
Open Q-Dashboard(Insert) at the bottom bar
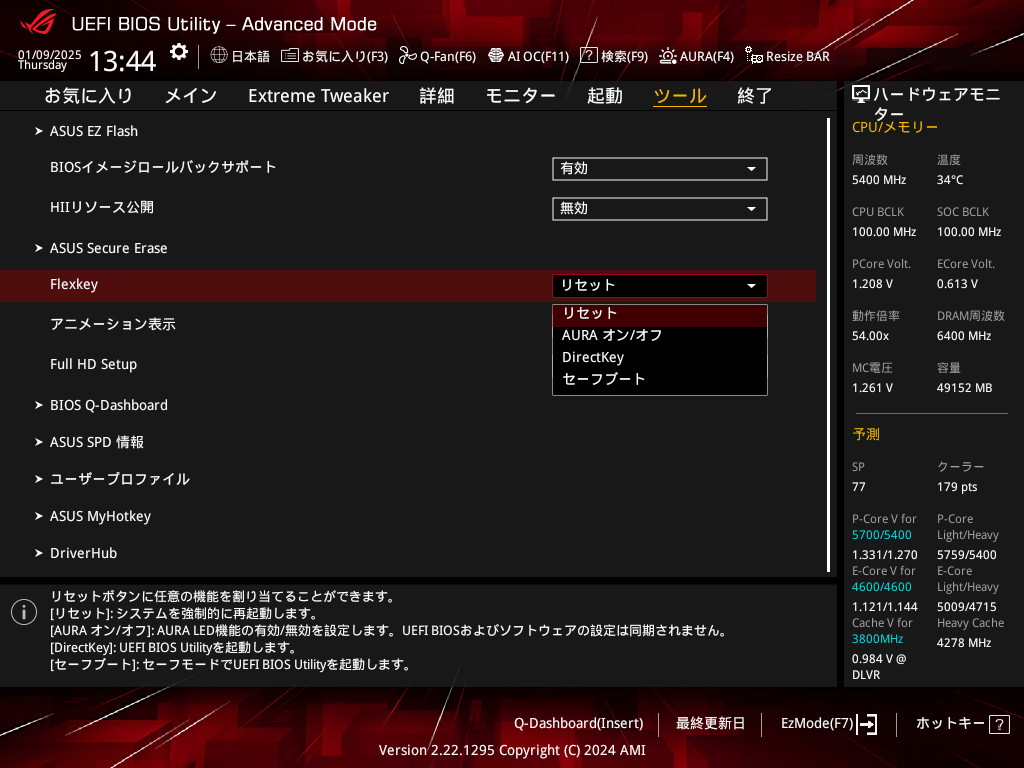(x=578, y=723)
